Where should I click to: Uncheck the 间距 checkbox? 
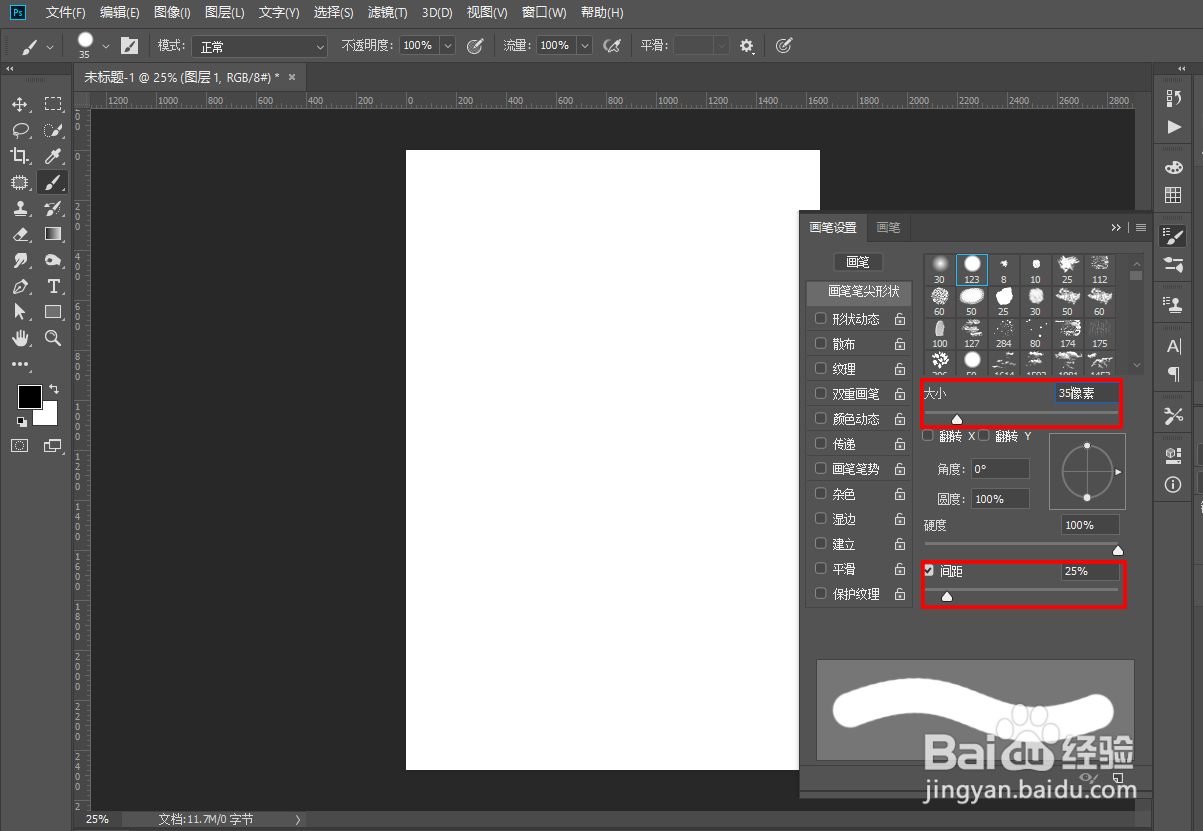click(929, 571)
